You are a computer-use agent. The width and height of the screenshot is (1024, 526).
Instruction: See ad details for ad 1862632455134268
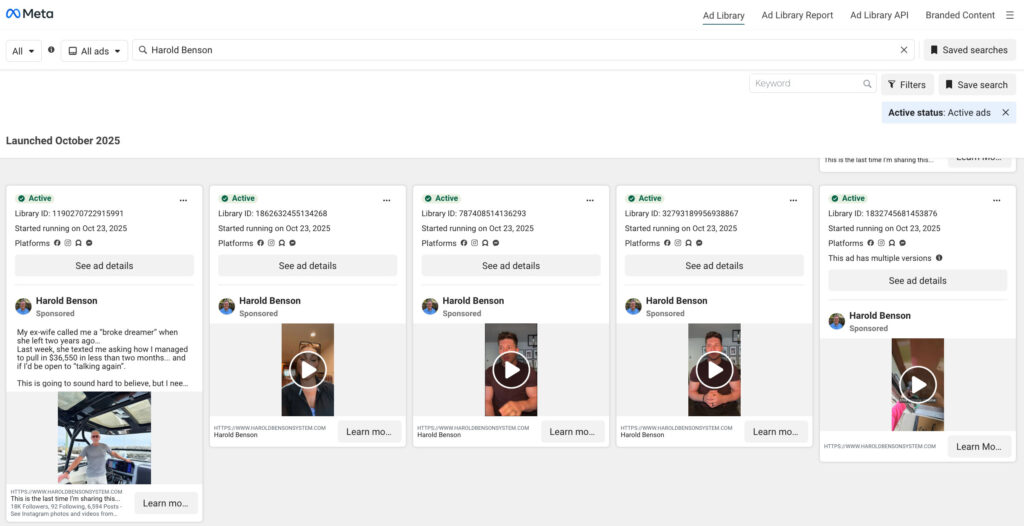pyautogui.click(x=308, y=265)
